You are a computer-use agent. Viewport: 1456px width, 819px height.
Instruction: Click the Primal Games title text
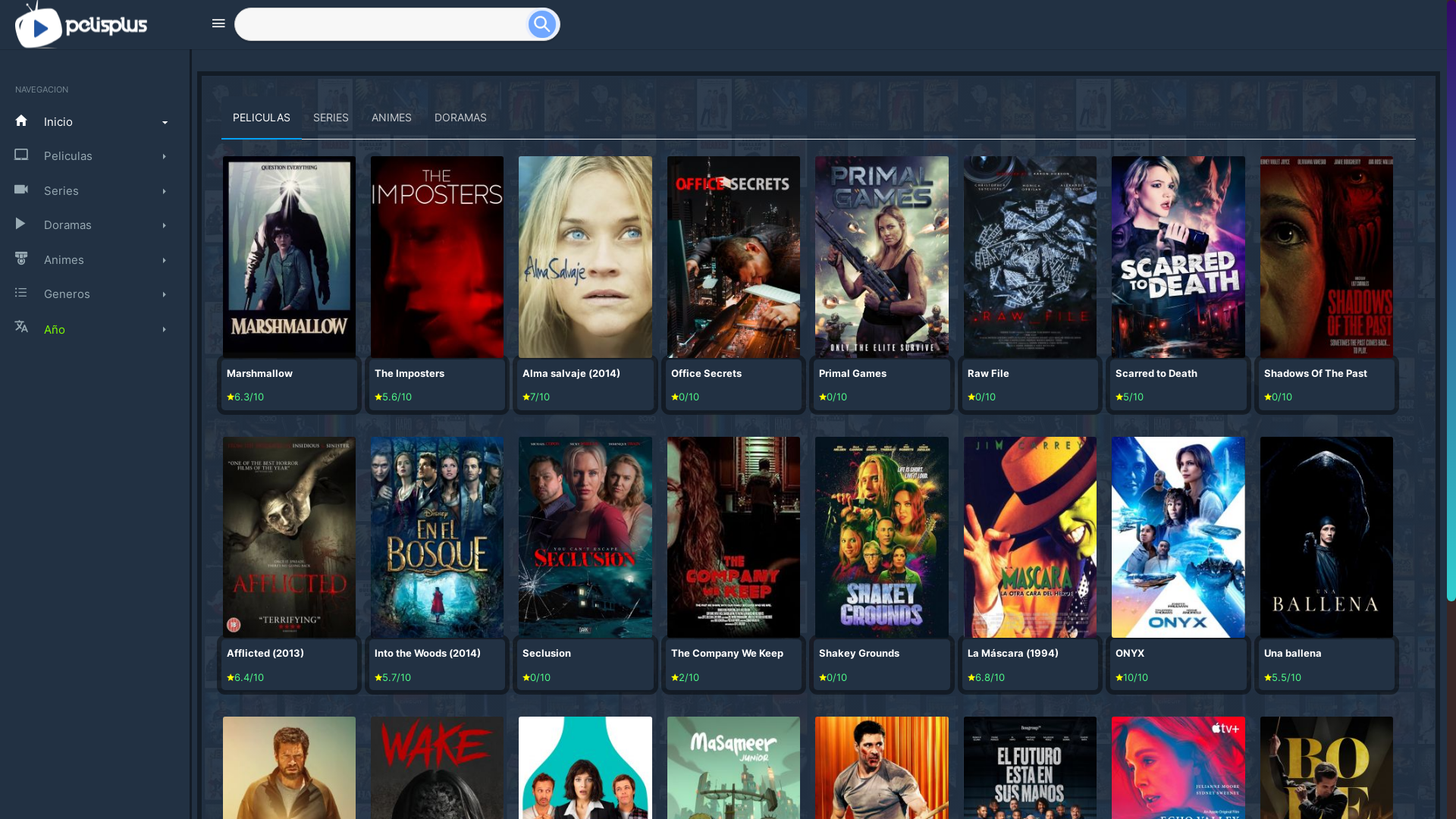852,373
